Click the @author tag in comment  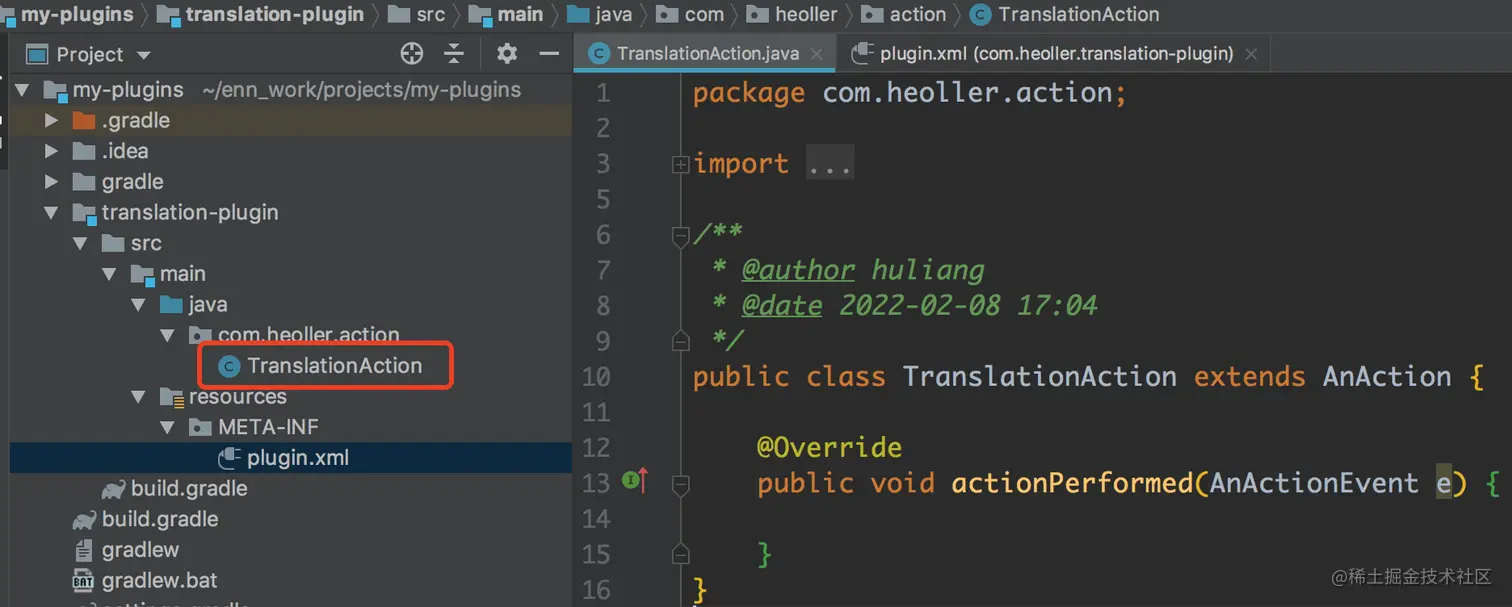click(x=798, y=270)
